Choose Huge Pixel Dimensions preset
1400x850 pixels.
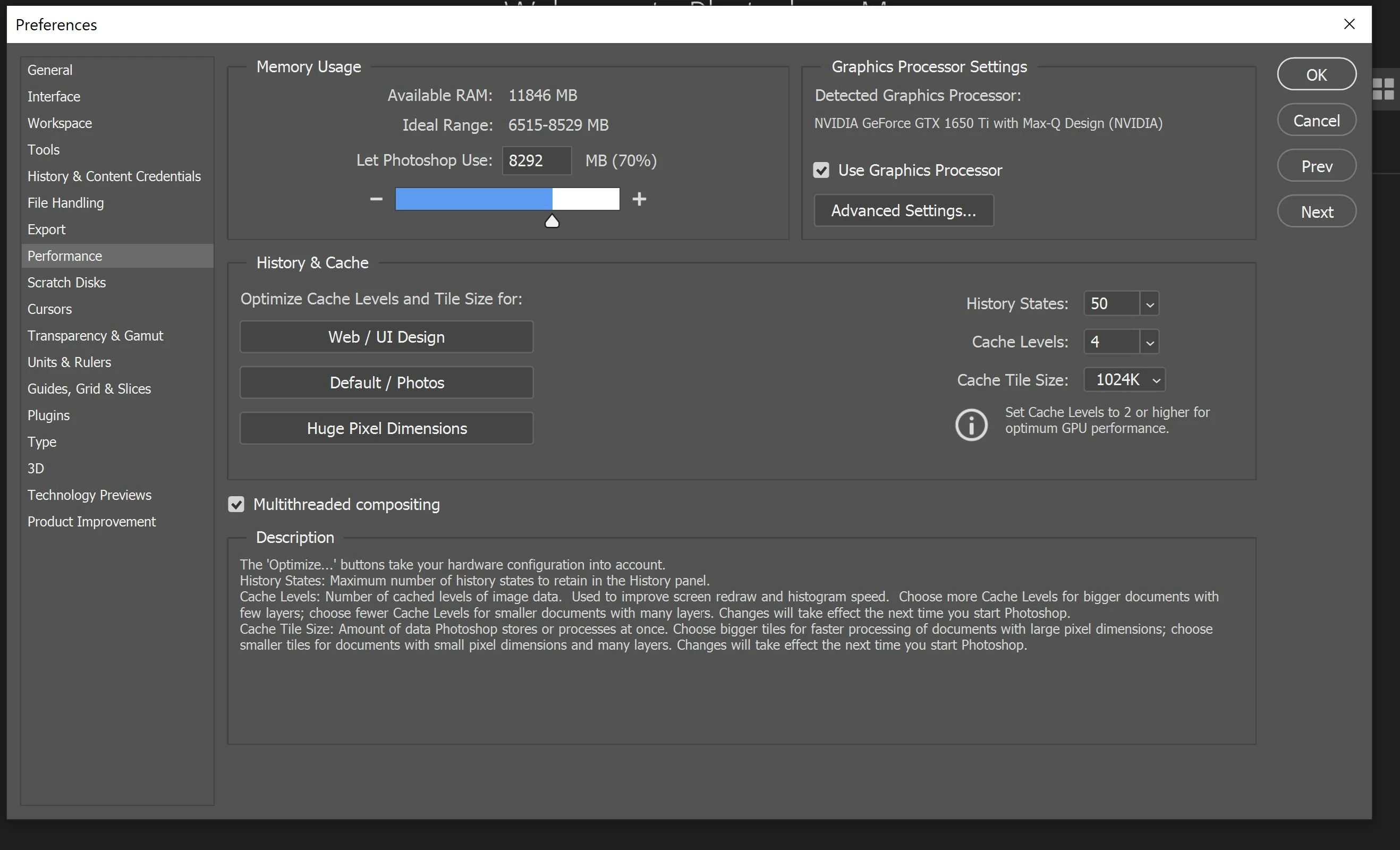tap(386, 428)
